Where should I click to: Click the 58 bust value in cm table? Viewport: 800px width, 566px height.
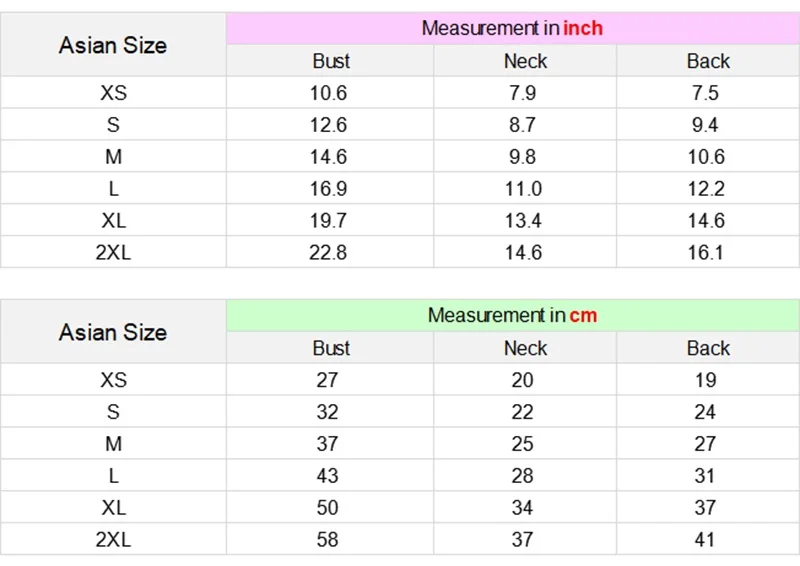click(x=328, y=540)
